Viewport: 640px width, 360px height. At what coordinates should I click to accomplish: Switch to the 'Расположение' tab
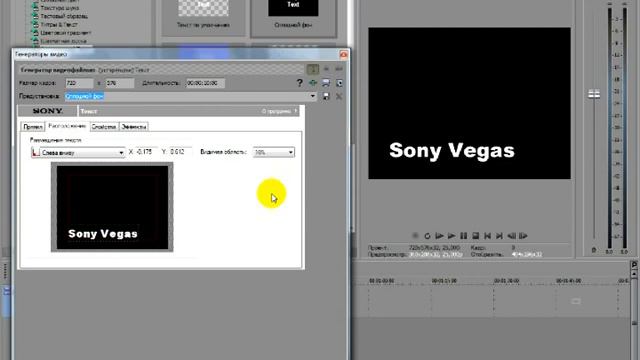pyautogui.click(x=67, y=126)
